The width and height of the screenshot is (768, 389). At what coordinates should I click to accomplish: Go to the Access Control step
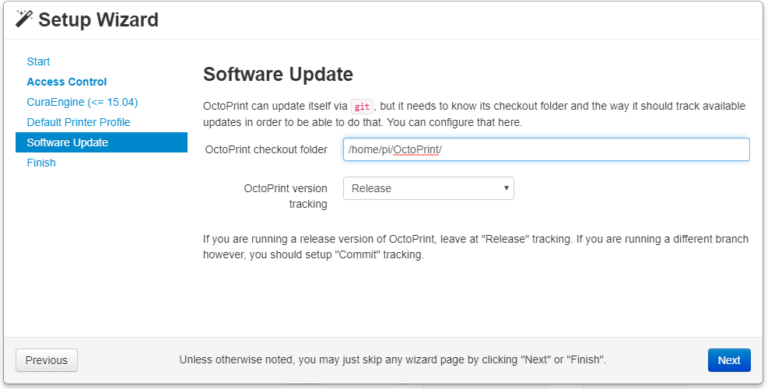pyautogui.click(x=67, y=82)
